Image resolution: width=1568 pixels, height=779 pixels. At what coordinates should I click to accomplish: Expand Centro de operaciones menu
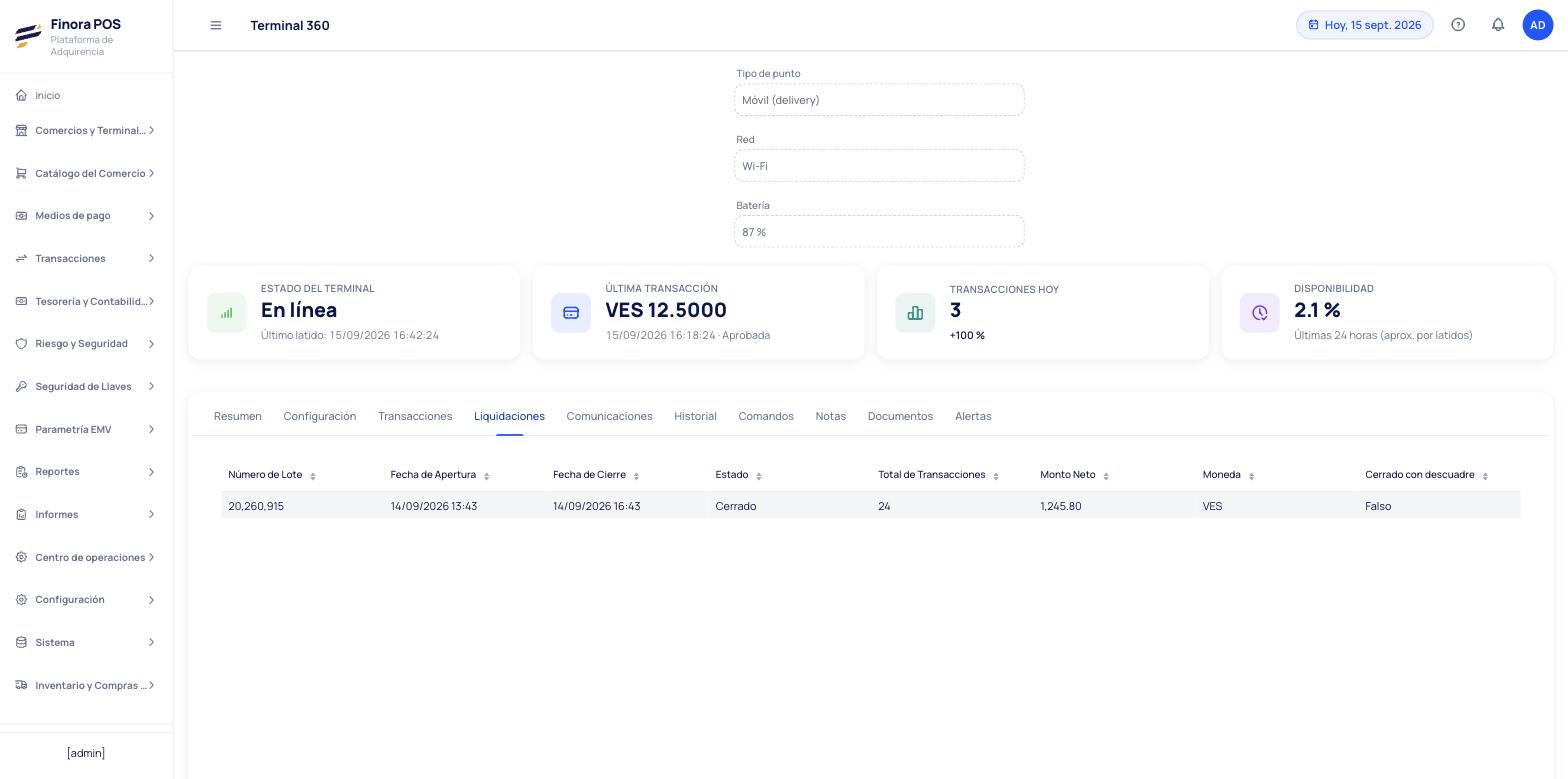coord(86,557)
